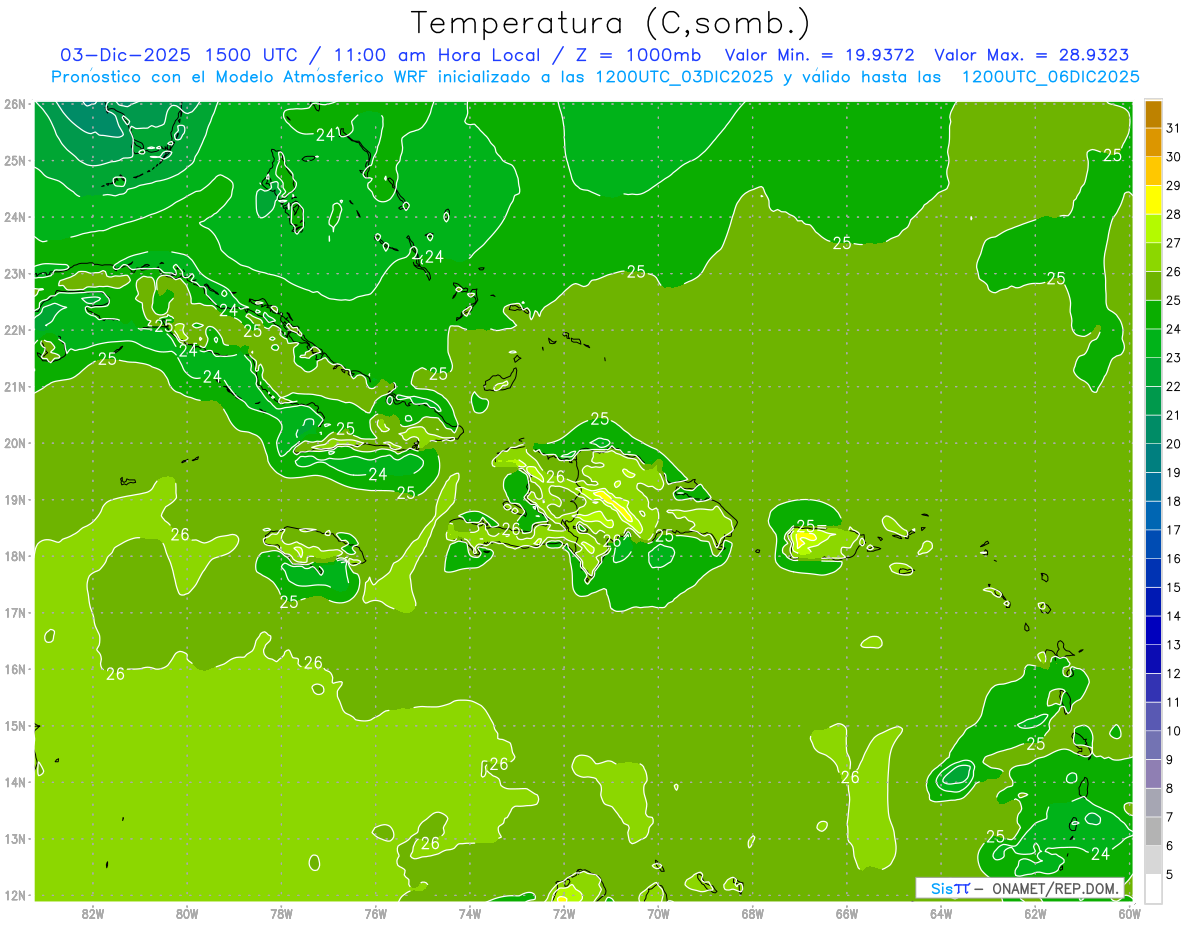Click color scale label "6"

(1169, 845)
